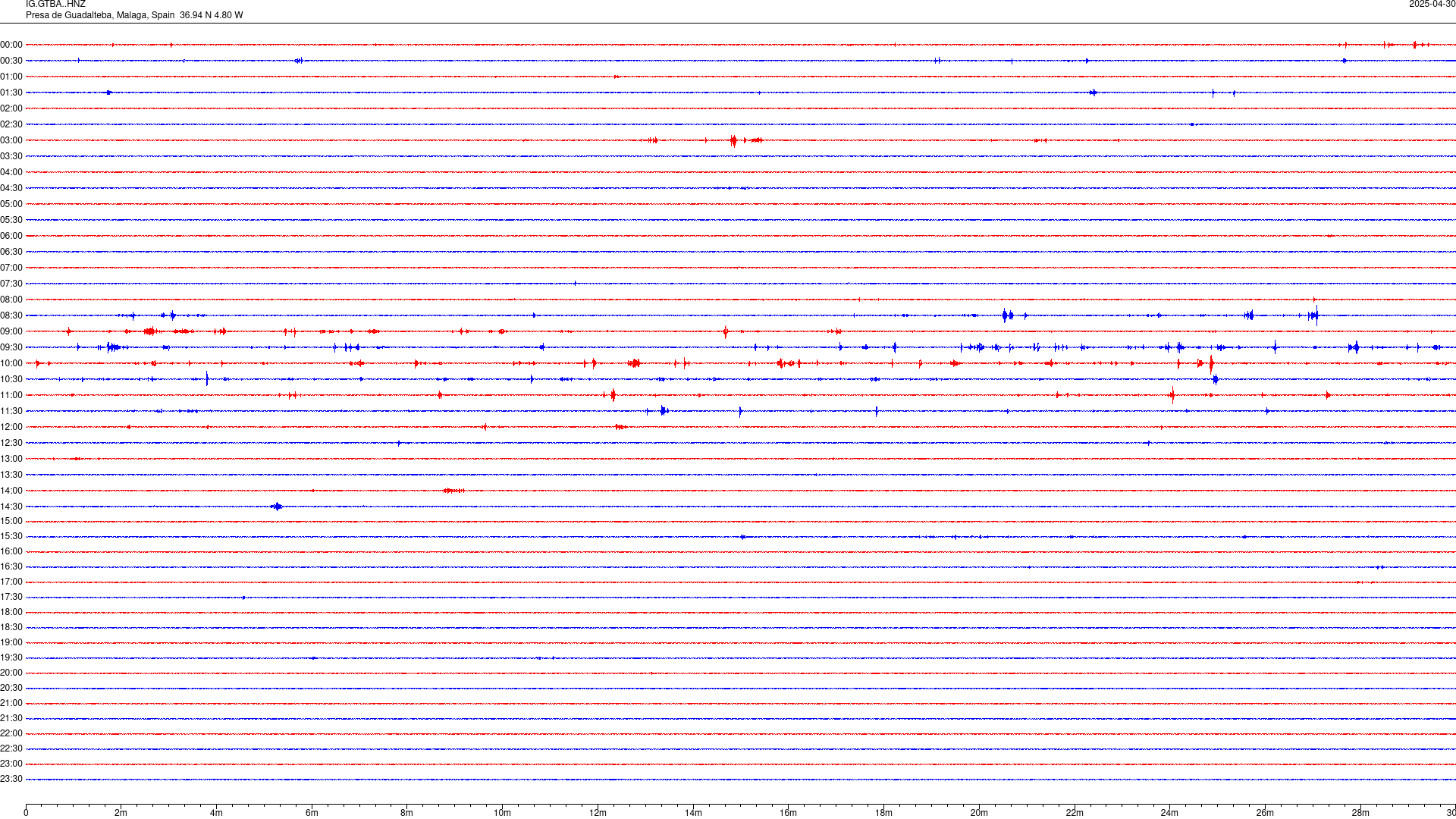This screenshot has width=1456, height=819.
Task: Select the 04:00 trace time label
Action: pos(11,172)
